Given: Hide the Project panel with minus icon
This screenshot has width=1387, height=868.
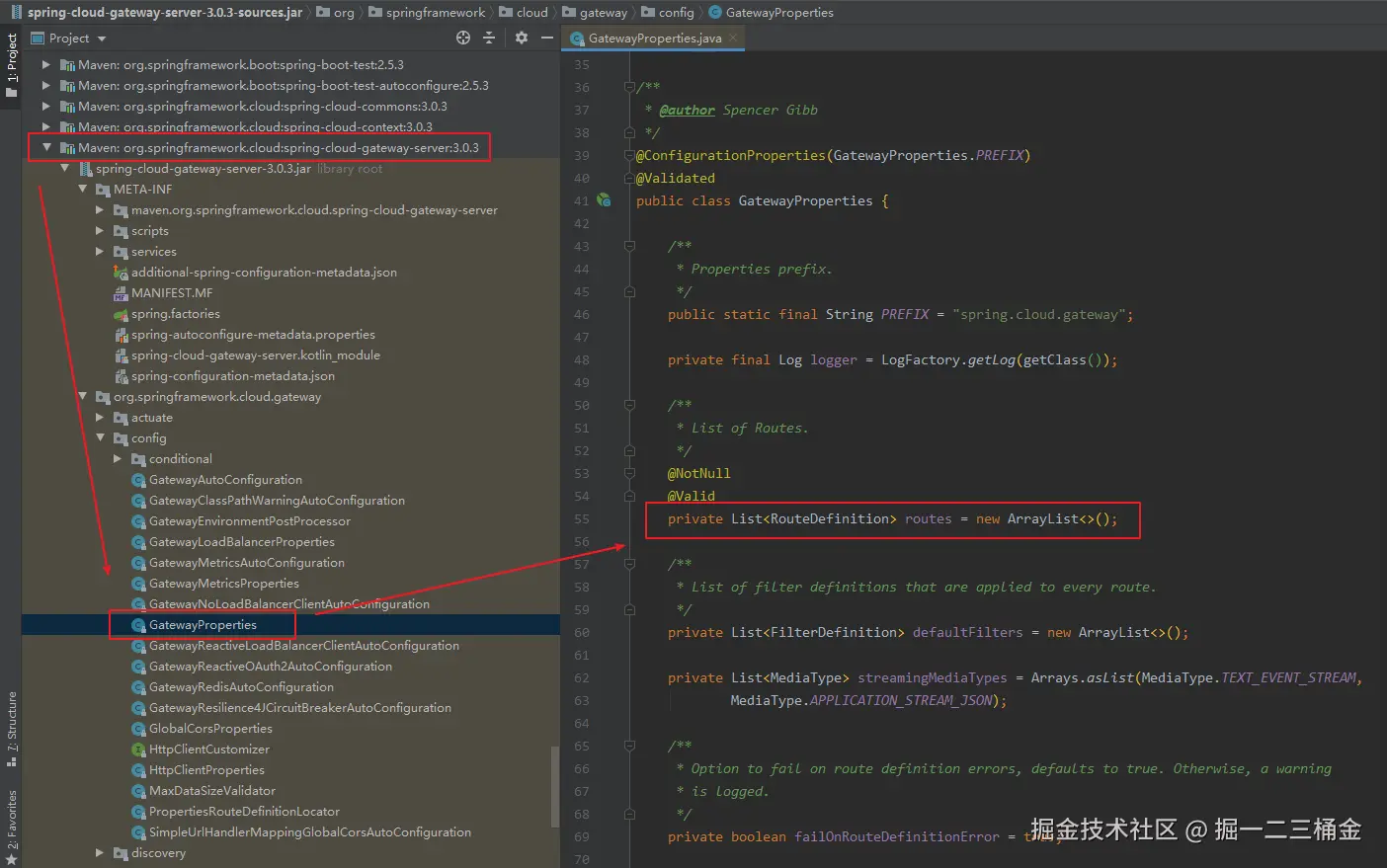Looking at the screenshot, I should pyautogui.click(x=547, y=38).
